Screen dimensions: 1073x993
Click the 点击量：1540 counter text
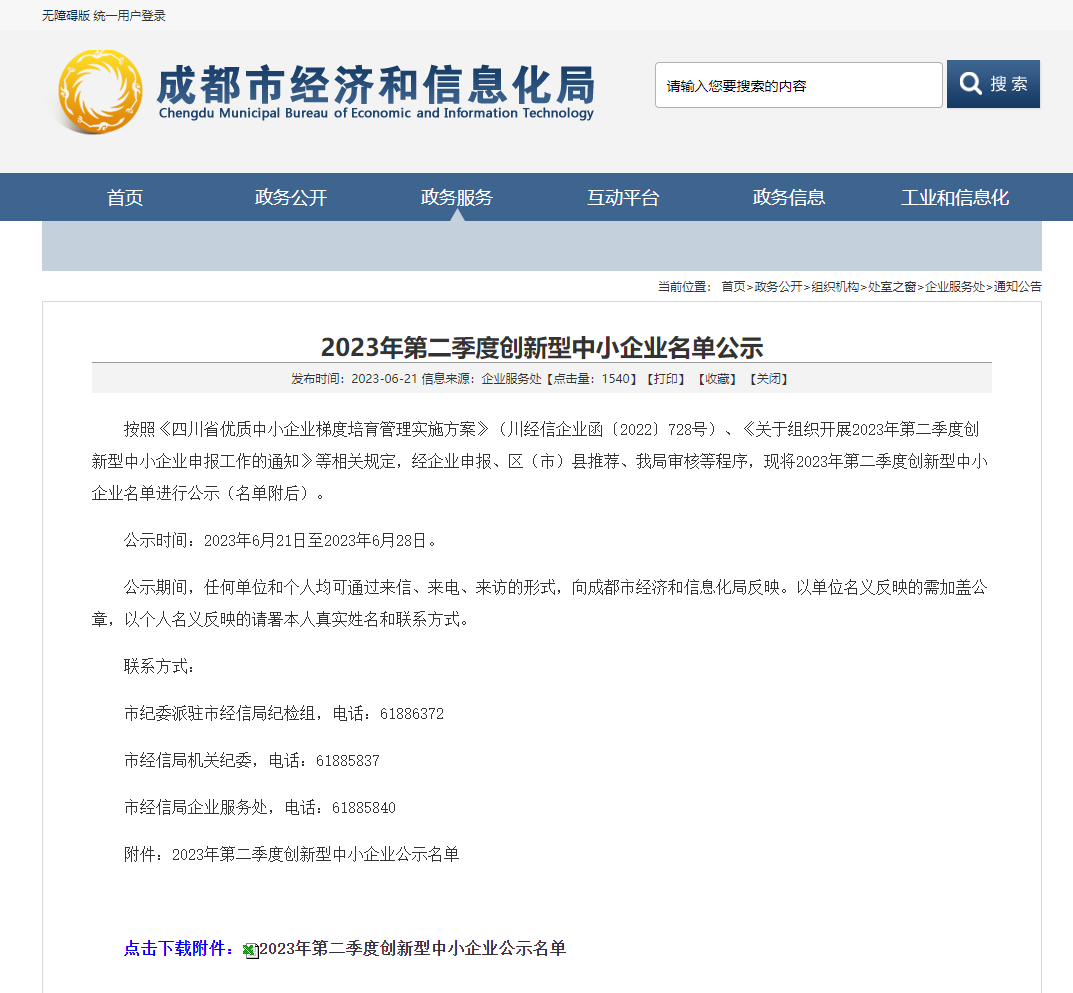(594, 379)
